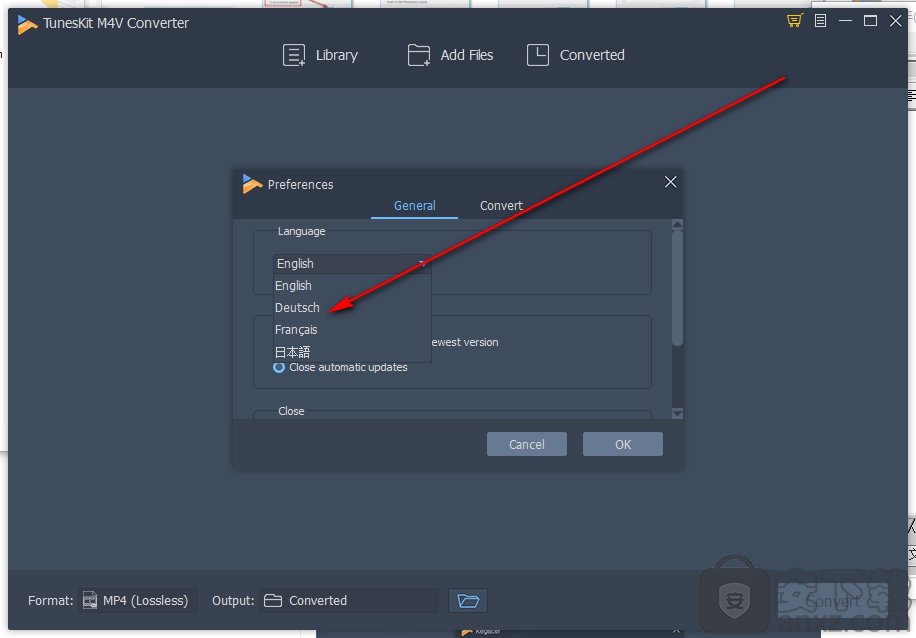This screenshot has width=916, height=638.
Task: Open the MP4 (Lossless) format selector
Action: [x=138, y=601]
